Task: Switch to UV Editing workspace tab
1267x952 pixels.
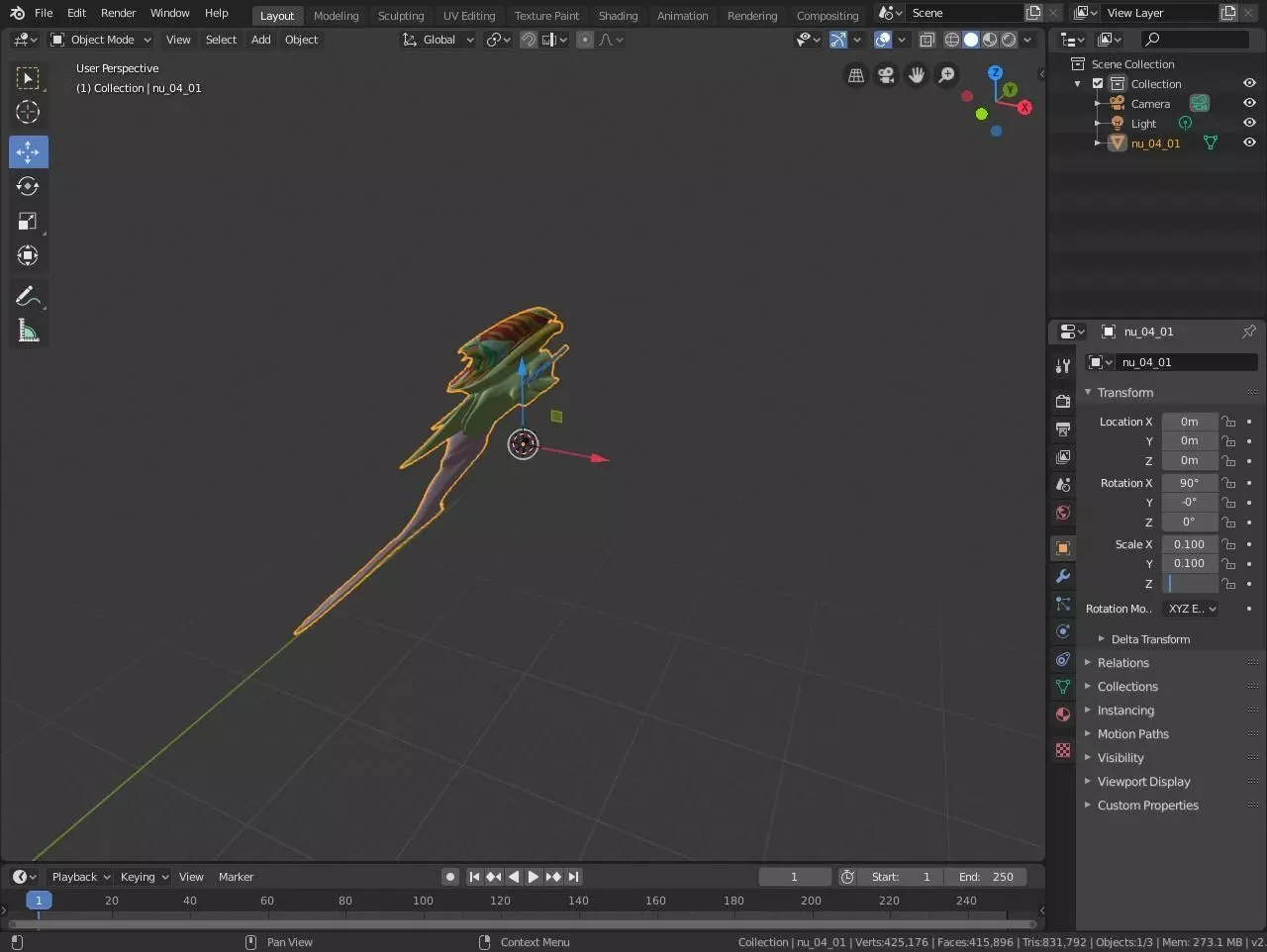Action: [x=469, y=15]
